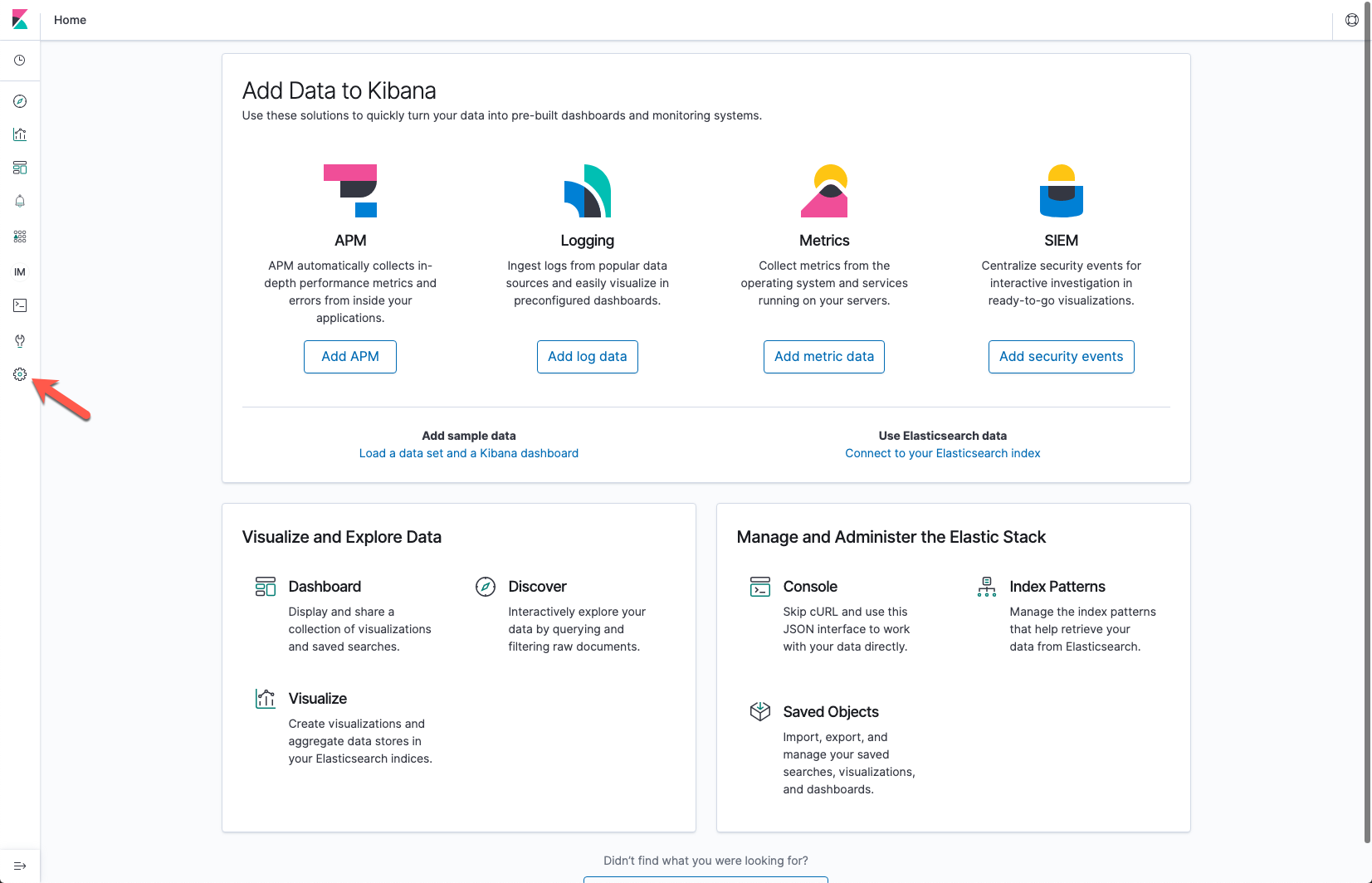Click the page's vertical scrollbar
Viewport: 1372px width, 883px height.
click(x=1367, y=423)
